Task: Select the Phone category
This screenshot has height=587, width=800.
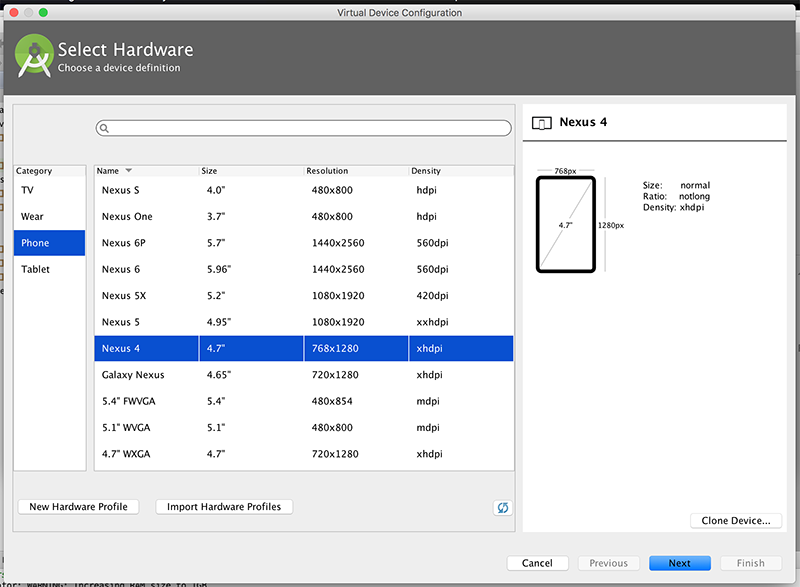Action: click(x=49, y=242)
